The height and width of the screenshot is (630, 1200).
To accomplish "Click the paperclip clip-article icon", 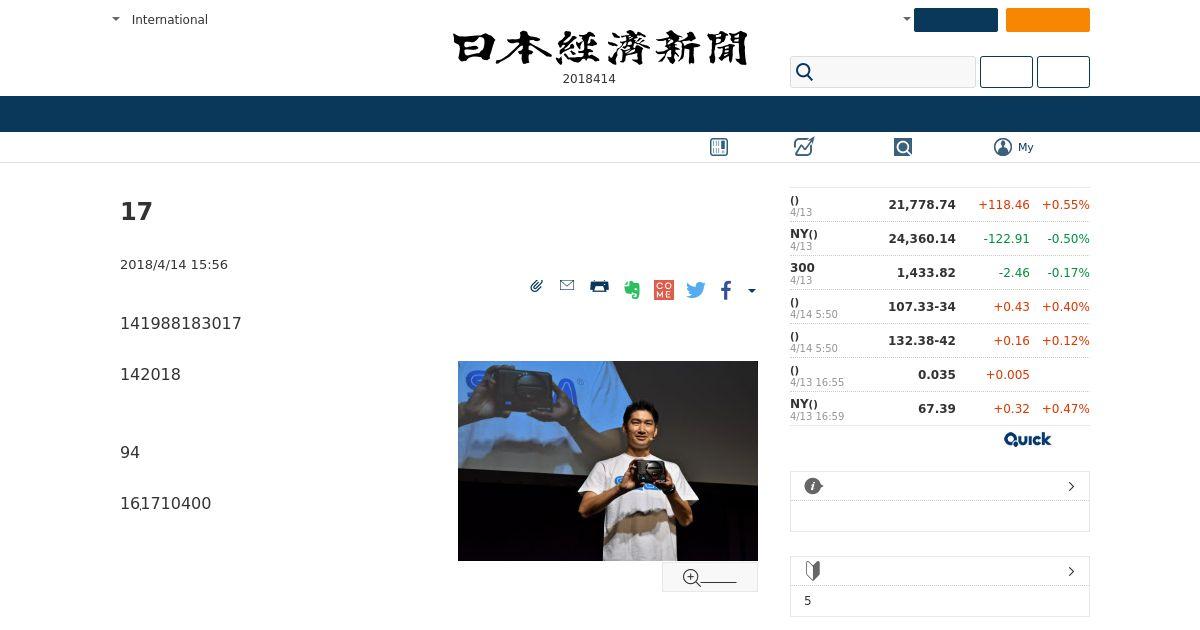I will 537,286.
